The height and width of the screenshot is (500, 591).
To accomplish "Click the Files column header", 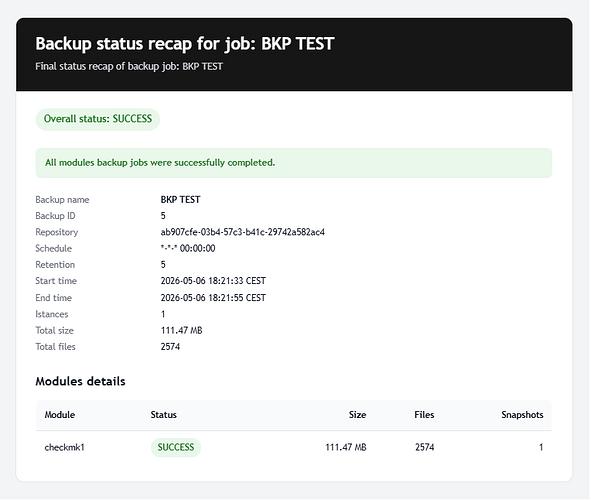I will tap(424, 415).
